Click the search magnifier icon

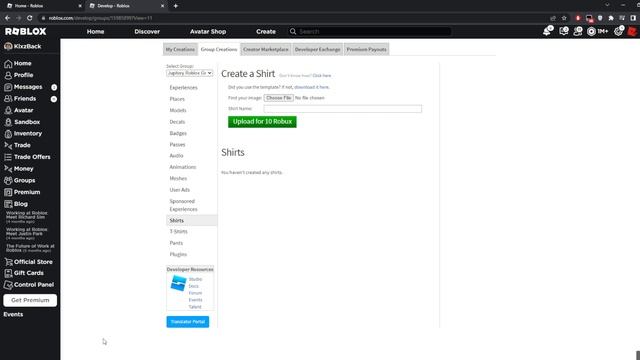[293, 31]
